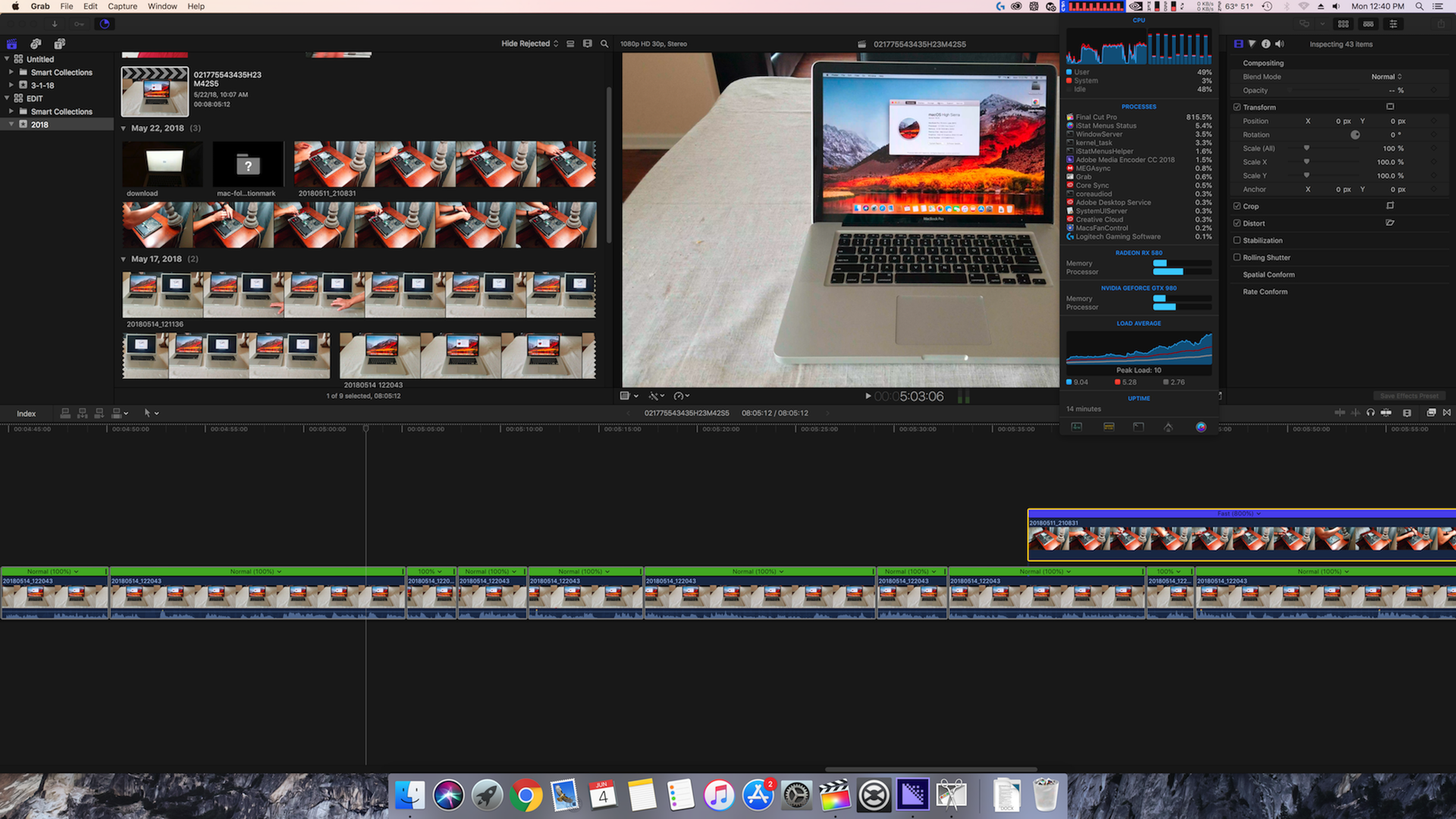Collapse May 22, 2018 clip group
Screen dimensions: 1456x819
[x=124, y=128]
